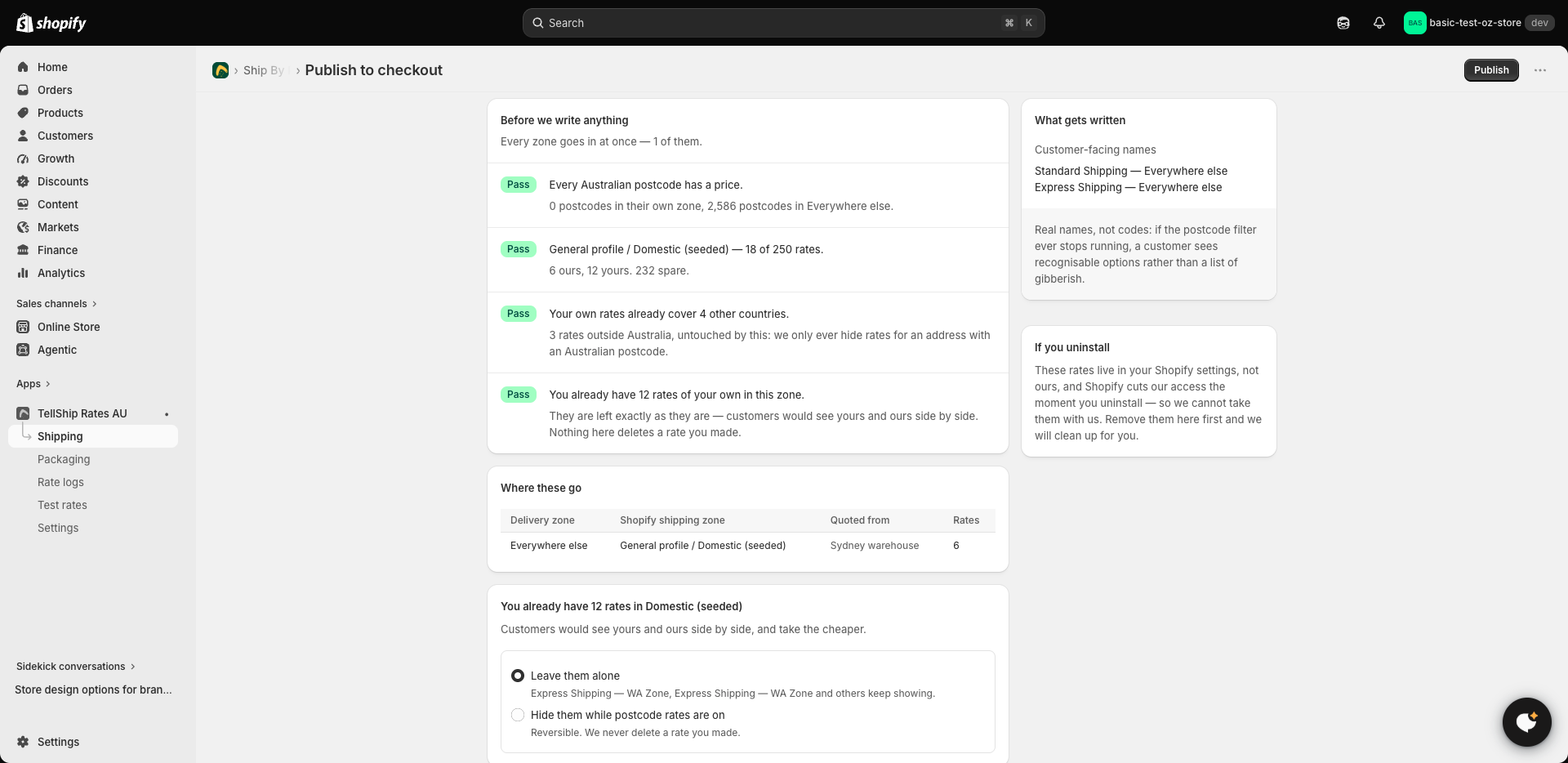Go back to Ship By breadcrumb
The image size is (1568, 763).
coord(264,70)
